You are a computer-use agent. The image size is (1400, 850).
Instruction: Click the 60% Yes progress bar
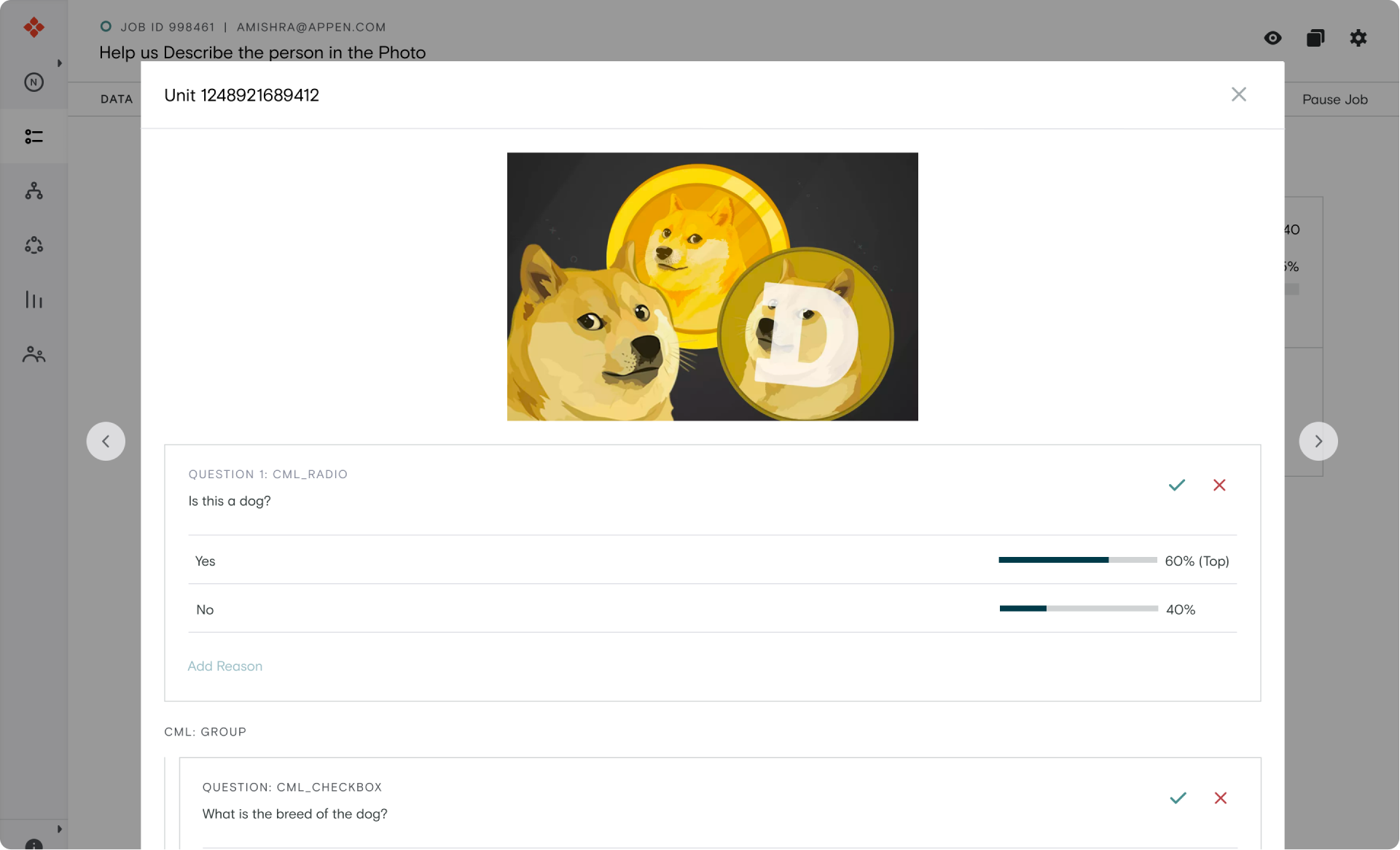coord(1077,560)
